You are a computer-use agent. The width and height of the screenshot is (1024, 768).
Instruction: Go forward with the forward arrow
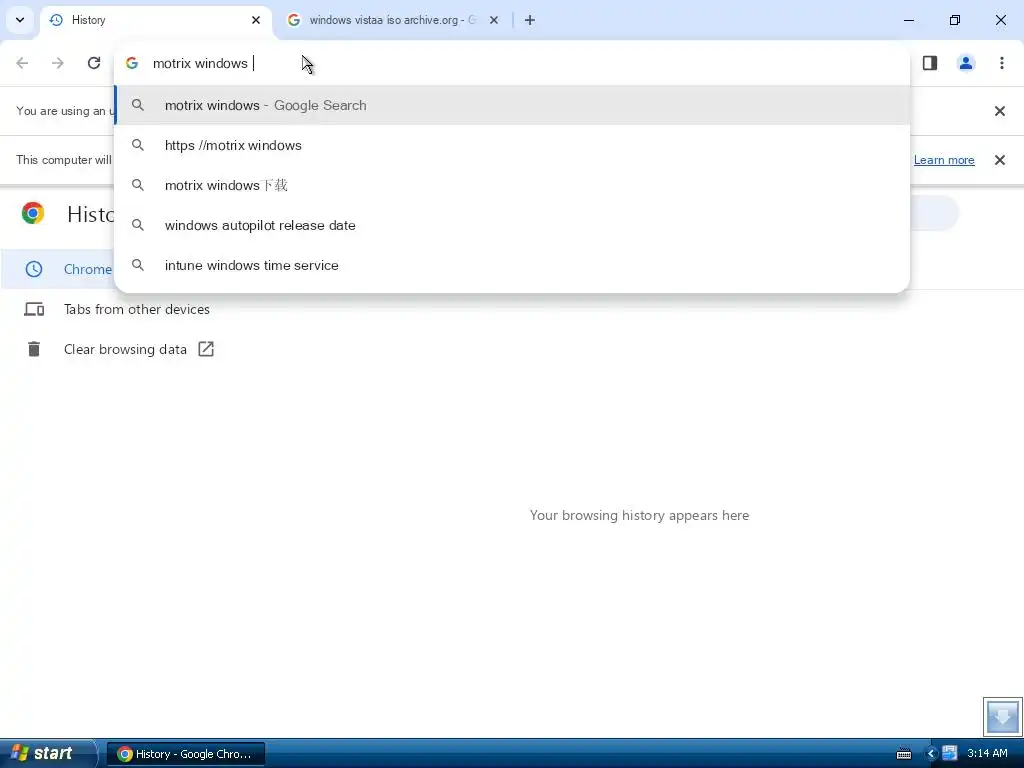[x=58, y=63]
